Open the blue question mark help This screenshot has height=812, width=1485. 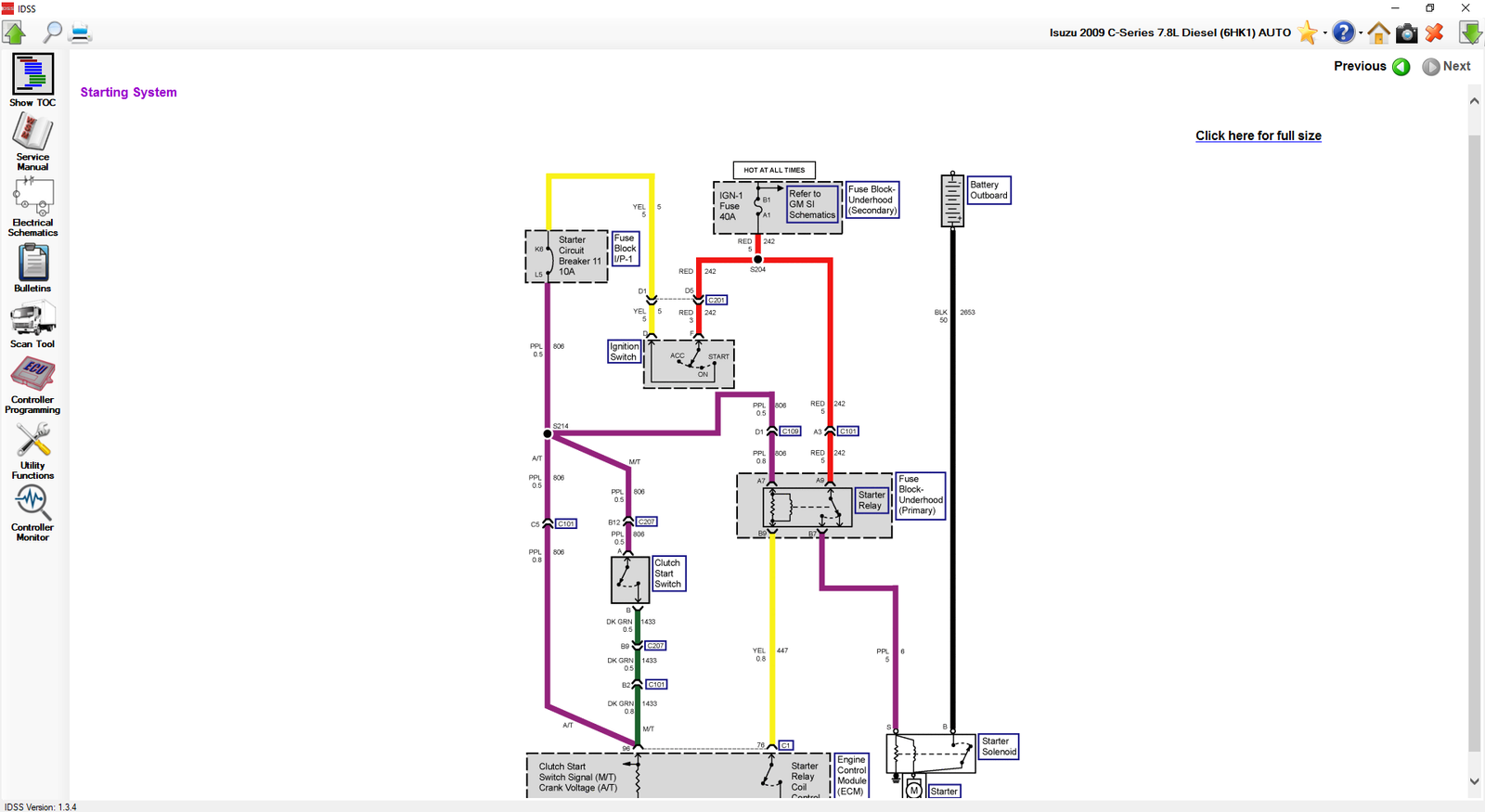(x=1343, y=32)
